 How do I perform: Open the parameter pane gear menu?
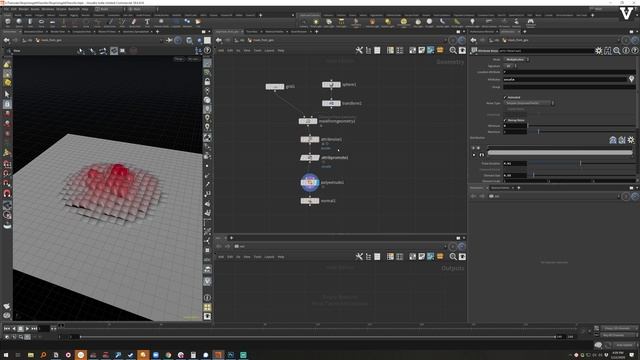[598, 51]
